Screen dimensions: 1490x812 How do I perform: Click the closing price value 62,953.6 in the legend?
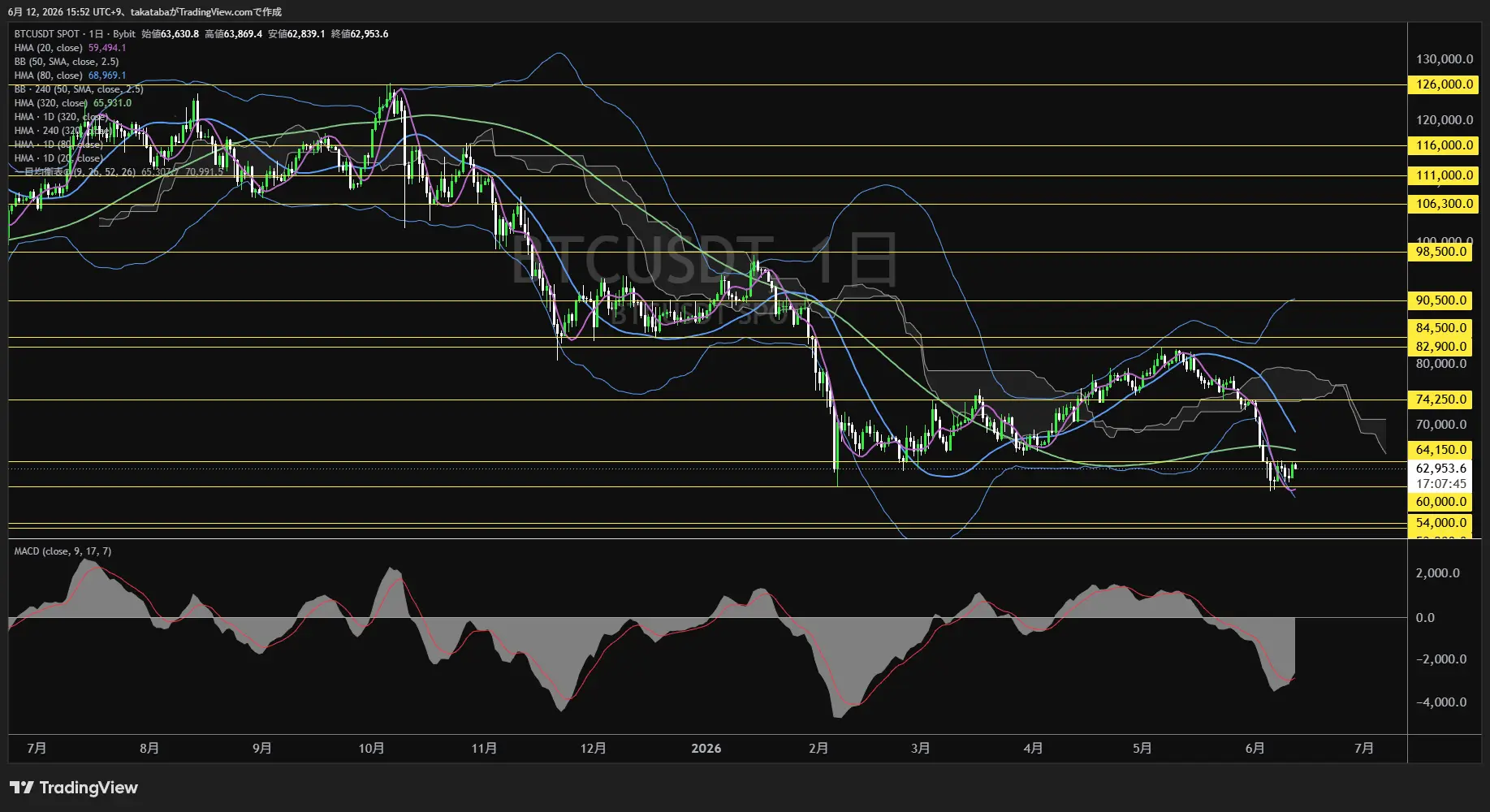[369, 34]
